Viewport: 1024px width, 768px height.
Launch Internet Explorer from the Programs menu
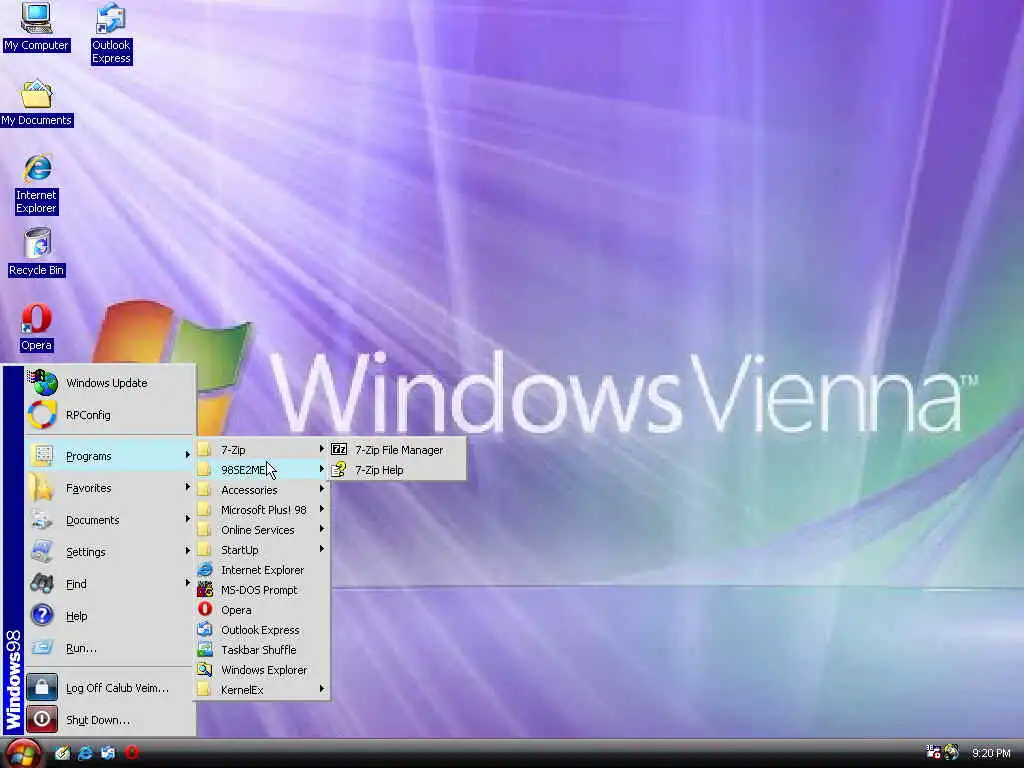click(262, 570)
